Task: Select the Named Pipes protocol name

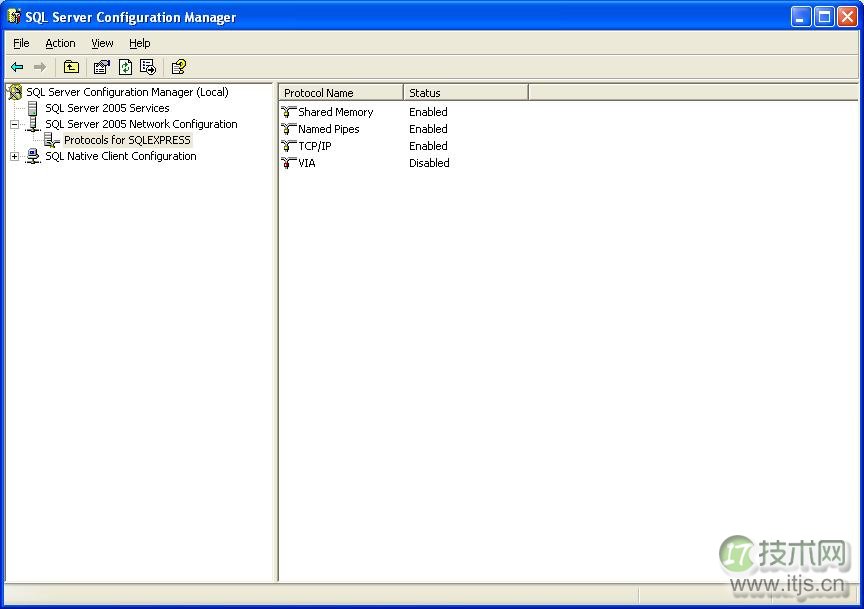Action: pyautogui.click(x=328, y=129)
